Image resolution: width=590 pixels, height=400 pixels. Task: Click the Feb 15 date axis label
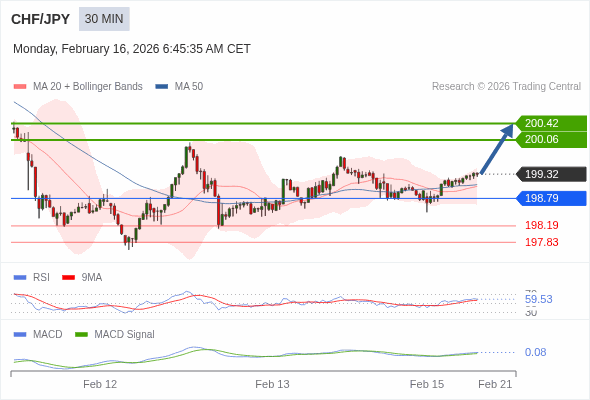427,384
